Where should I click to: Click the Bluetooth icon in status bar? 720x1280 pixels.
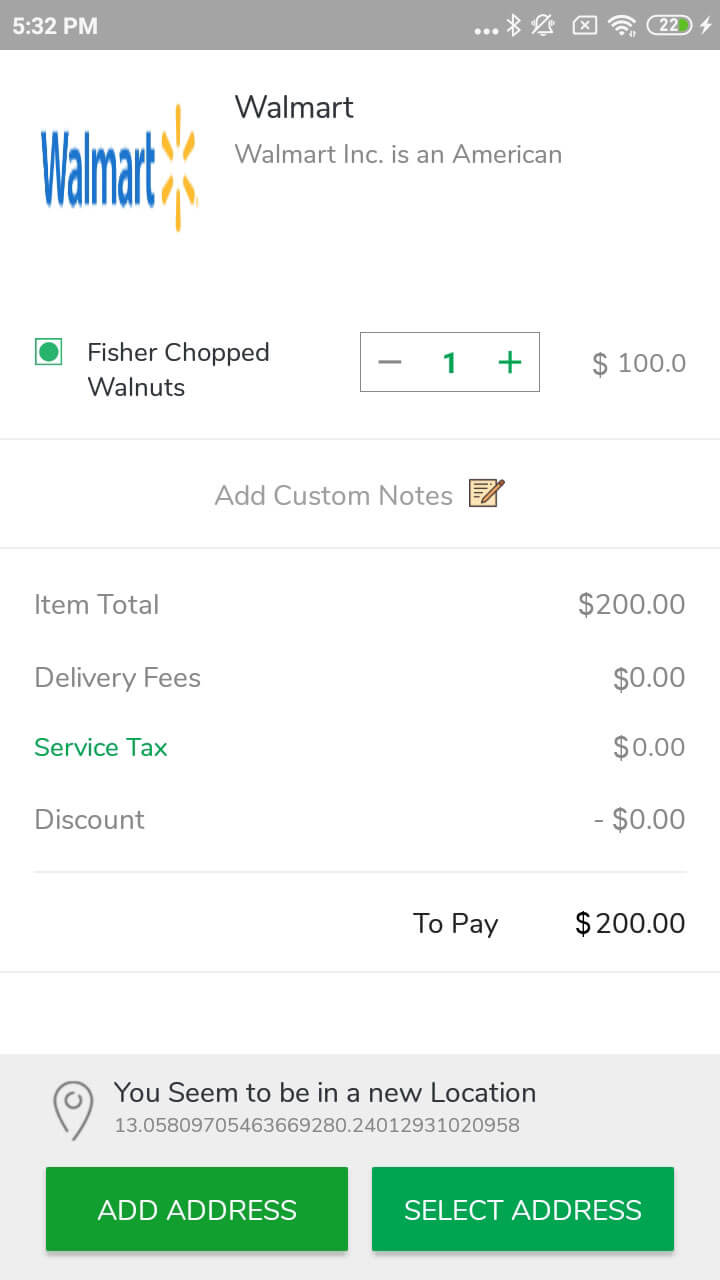click(511, 25)
